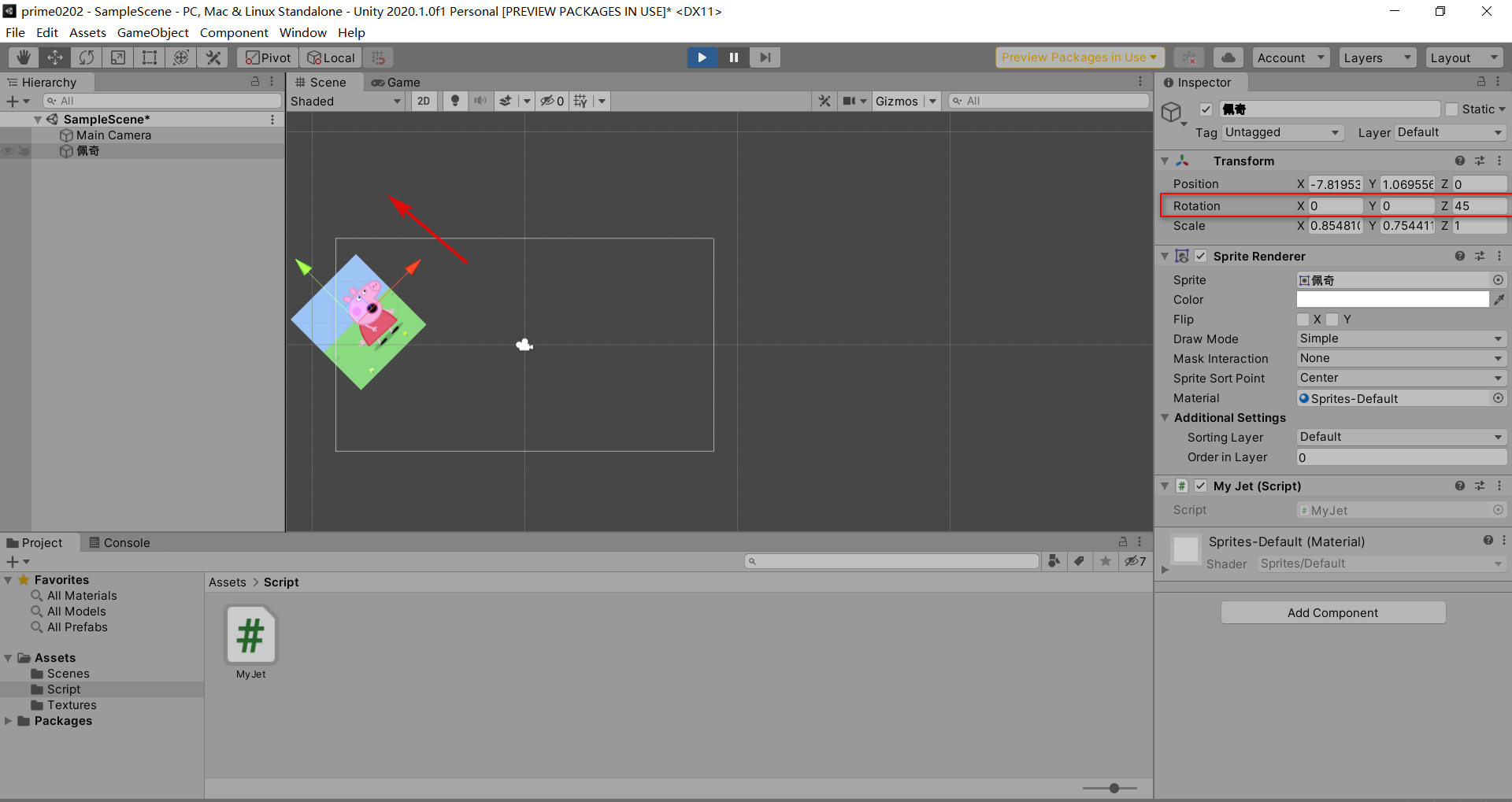Open Sorting Layer dropdown
This screenshot has height=802, width=1512.
(1401, 437)
